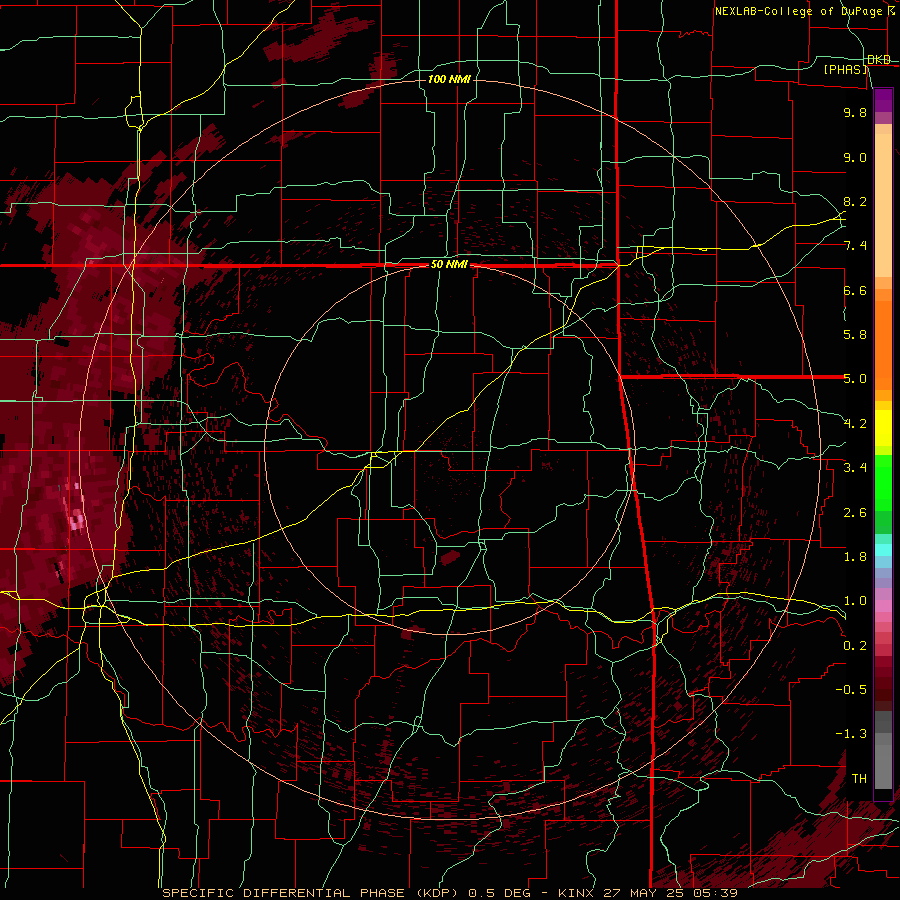Viewport: 900px width, 900px height.
Task: Click the 6.6 legend value
Action: coord(855,290)
